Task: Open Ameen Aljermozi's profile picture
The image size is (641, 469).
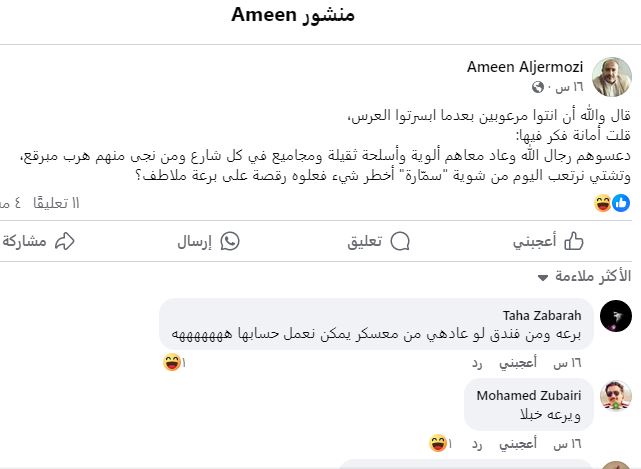Action: click(611, 76)
